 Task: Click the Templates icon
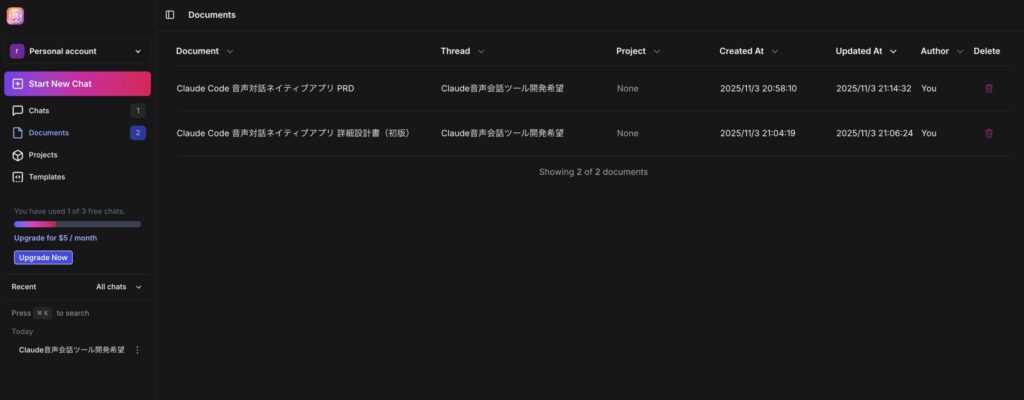[x=18, y=176]
